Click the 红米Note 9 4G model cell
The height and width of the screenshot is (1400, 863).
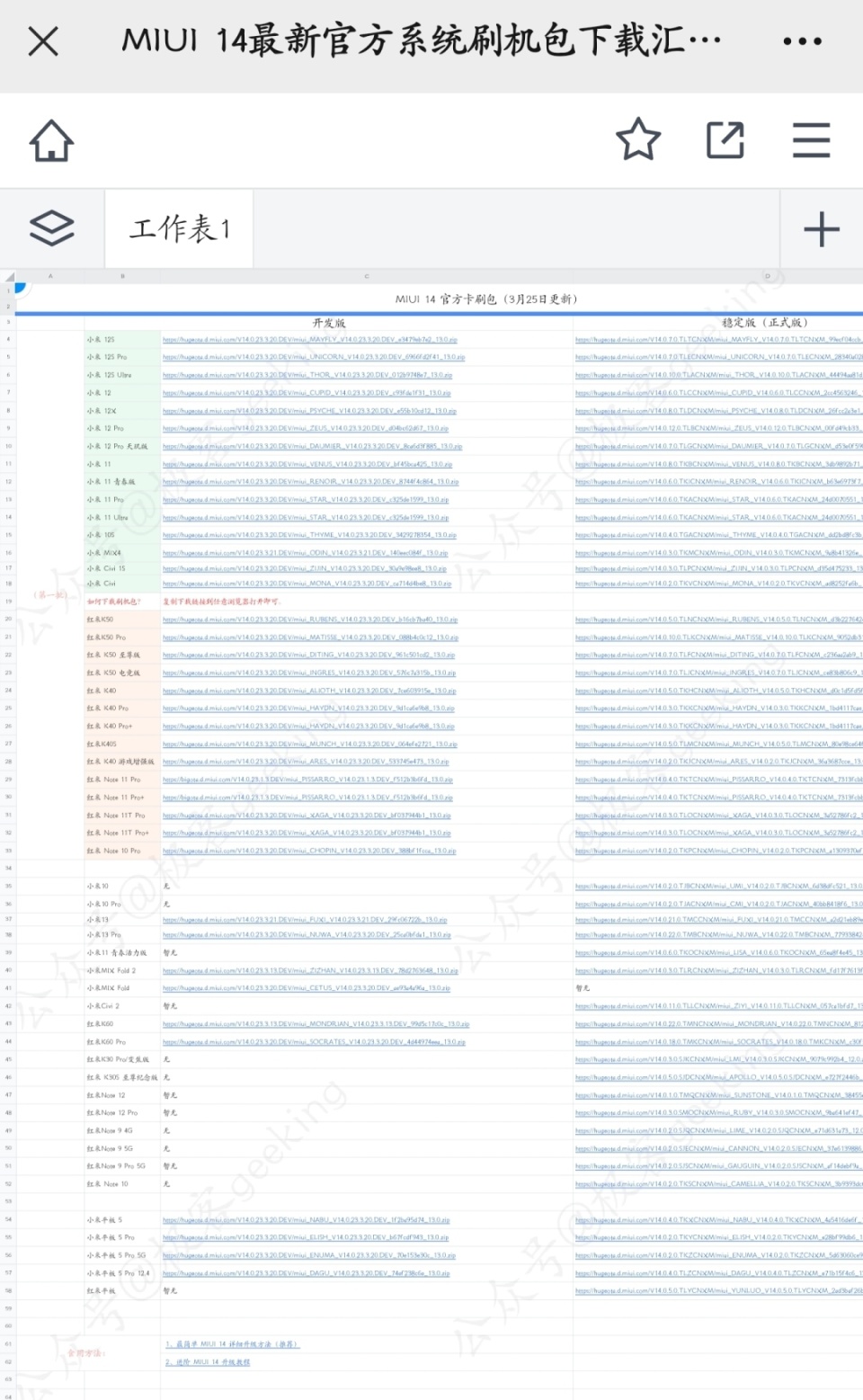[x=110, y=1131]
